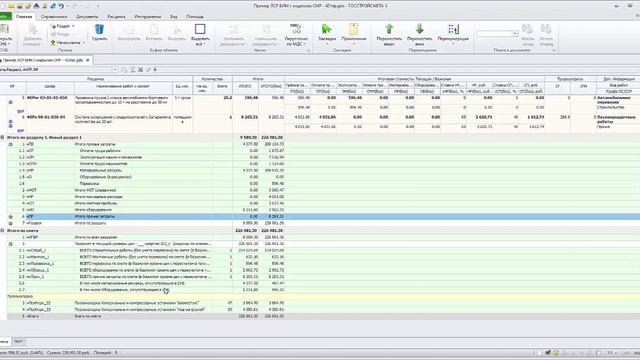Click Округление по МДС icon
640x360 pixels.
coord(296,29)
